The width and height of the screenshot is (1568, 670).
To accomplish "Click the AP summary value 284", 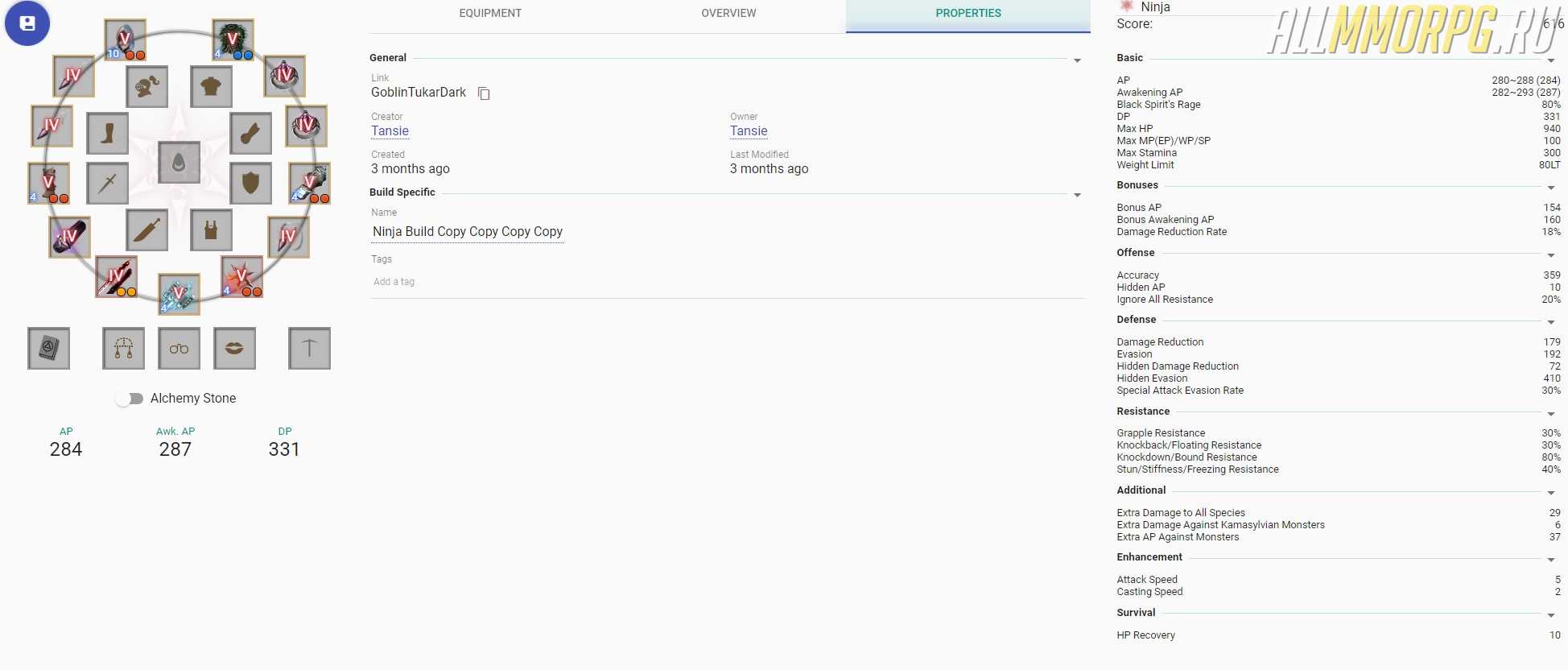I will (66, 449).
